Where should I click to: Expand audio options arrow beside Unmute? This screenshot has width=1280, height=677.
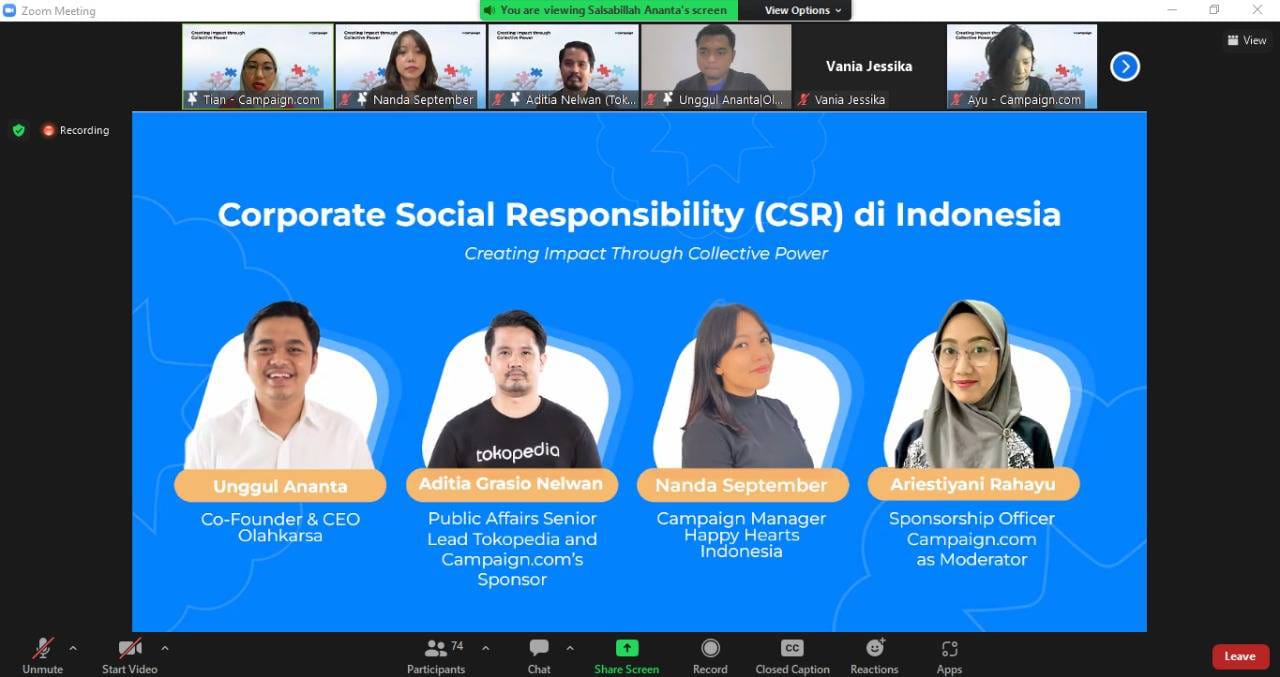pyautogui.click(x=73, y=648)
